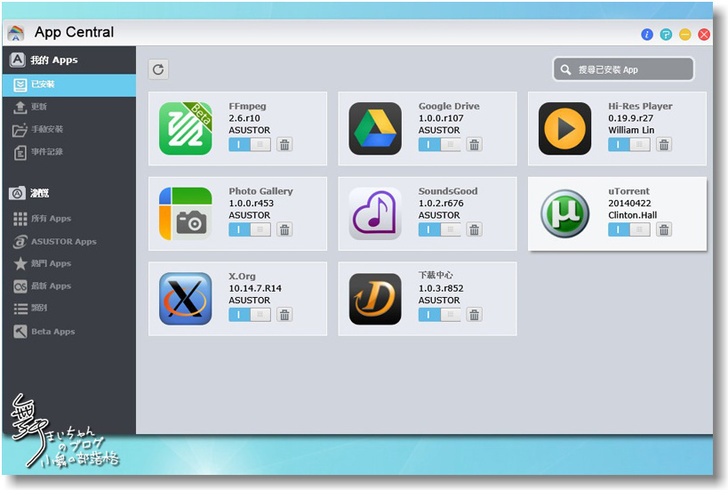The height and width of the screenshot is (490, 728).
Task: Click the developer name Clinton.Hall
Action: point(632,216)
